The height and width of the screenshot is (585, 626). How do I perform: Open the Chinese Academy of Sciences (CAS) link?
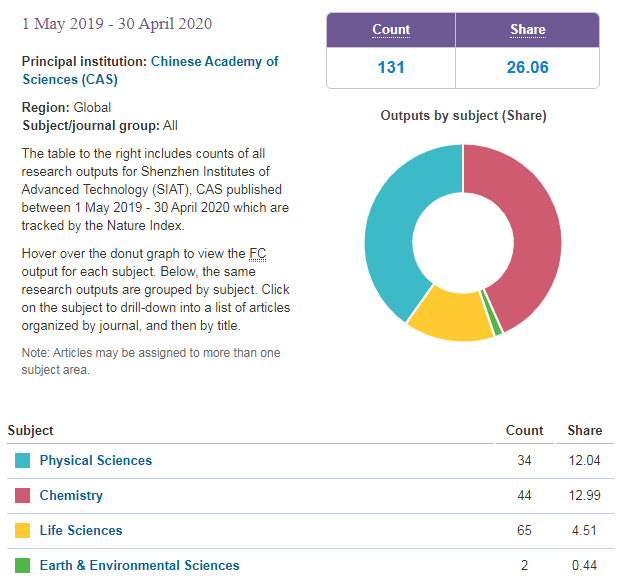click(214, 62)
